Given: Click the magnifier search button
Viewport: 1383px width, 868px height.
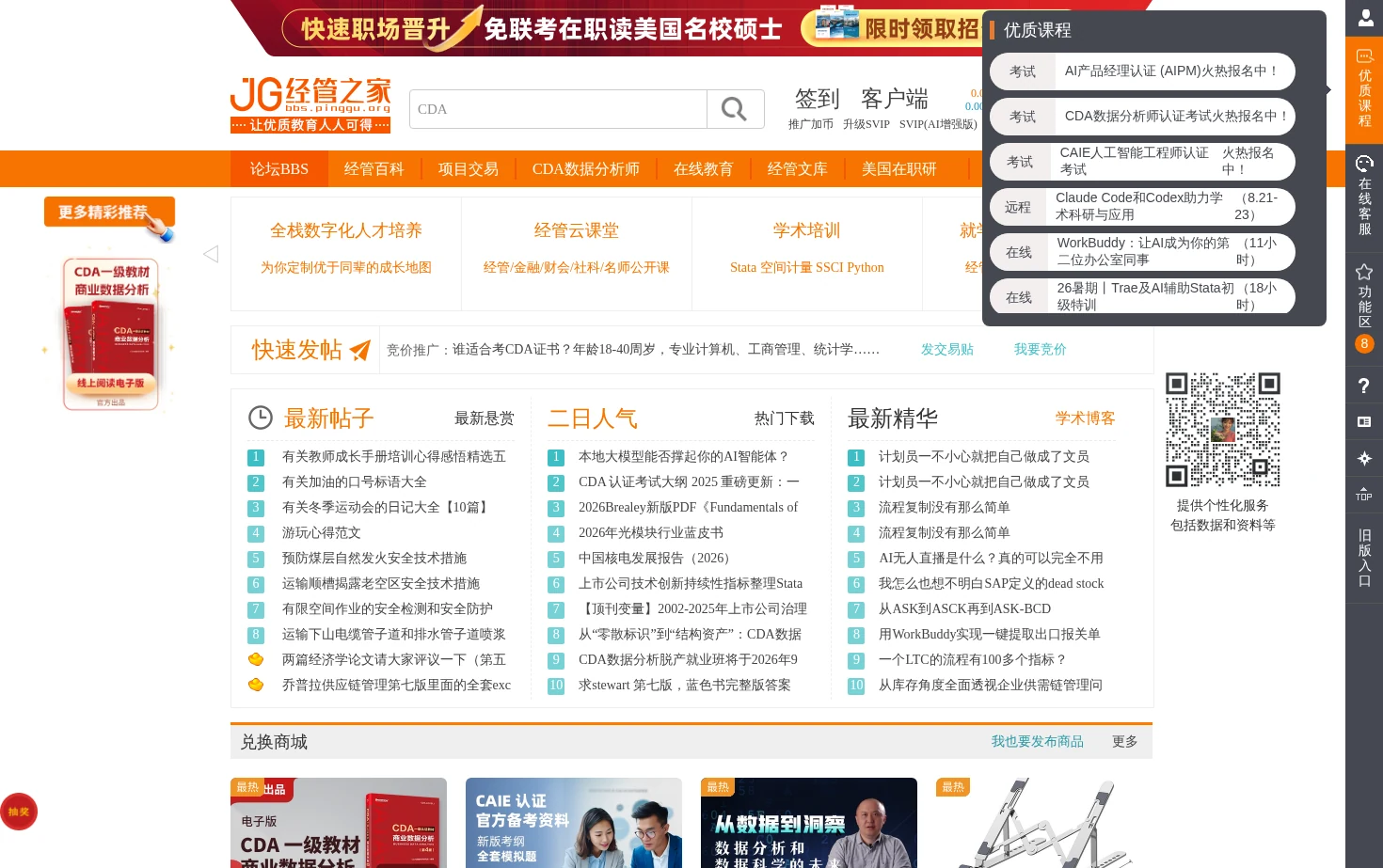Looking at the screenshot, I should click(736, 109).
